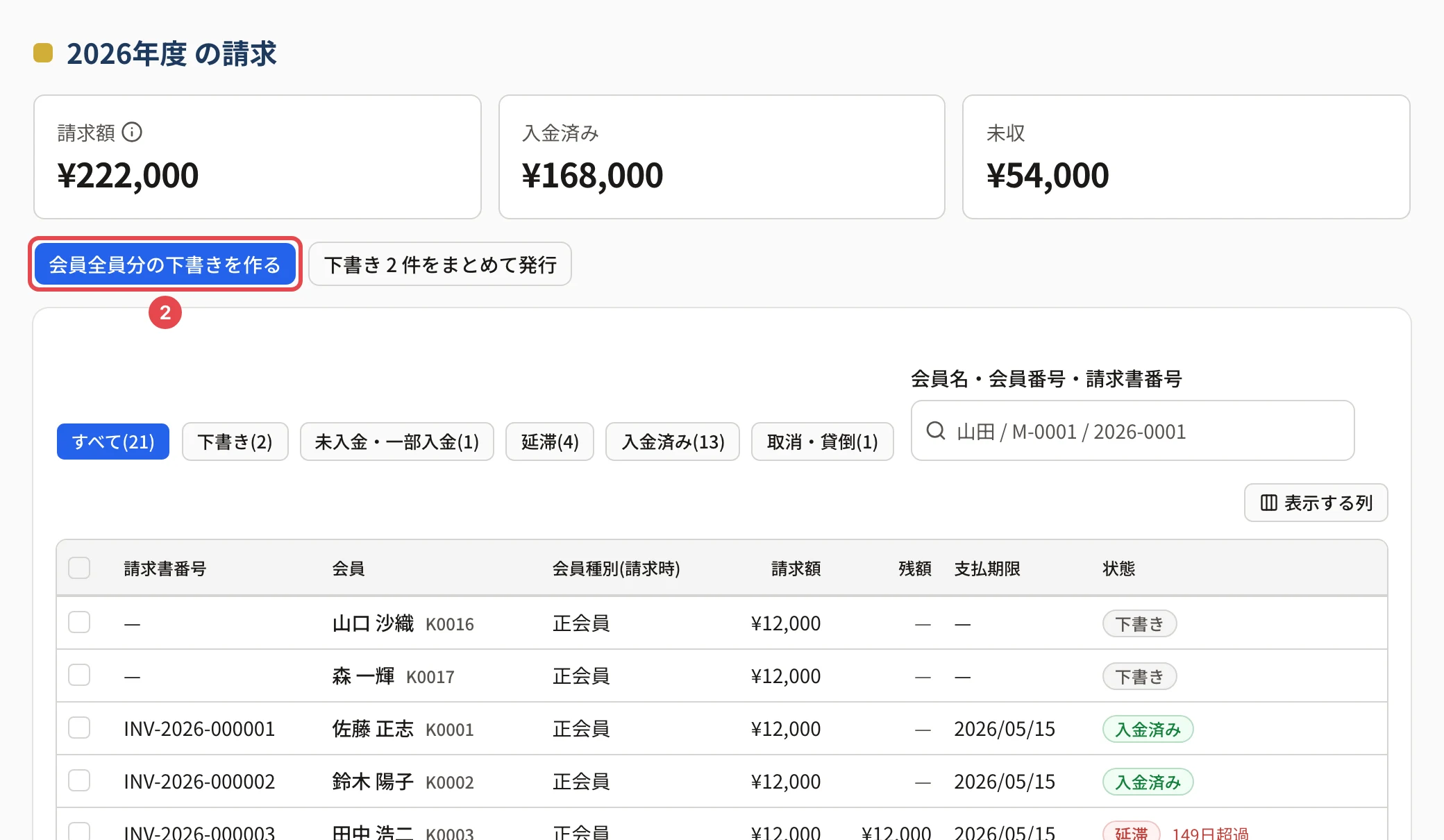Screen dimensions: 1444x840
Task: Select the 未入金・一部入金(1) filter tab
Action: click(x=396, y=442)
